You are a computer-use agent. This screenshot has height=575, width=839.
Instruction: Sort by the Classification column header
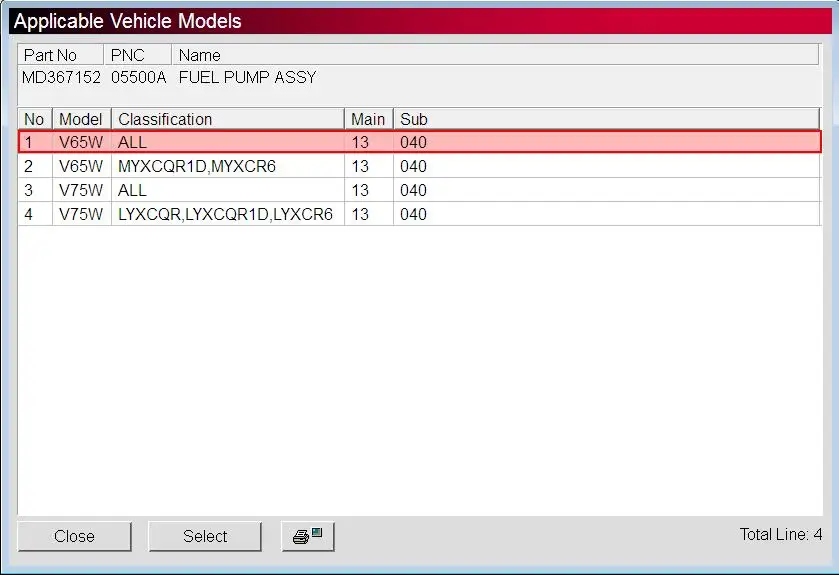coord(227,119)
